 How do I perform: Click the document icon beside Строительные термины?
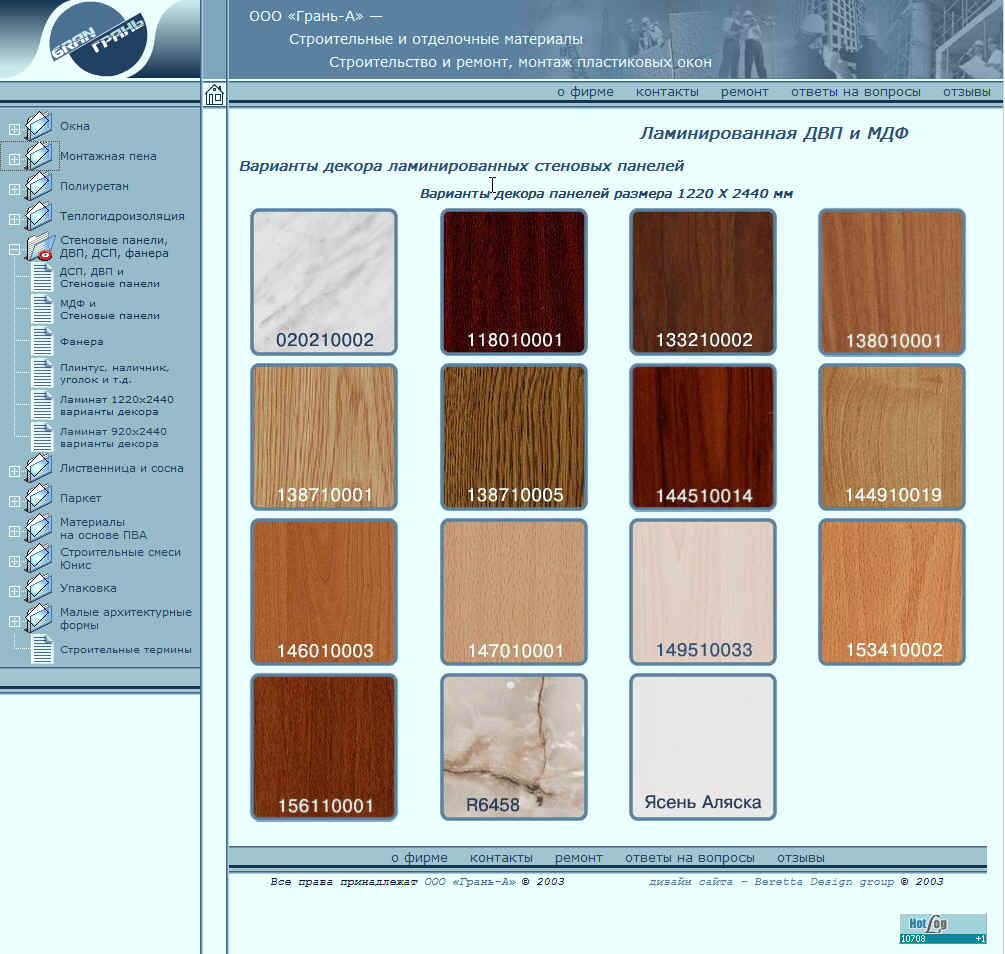click(x=42, y=649)
